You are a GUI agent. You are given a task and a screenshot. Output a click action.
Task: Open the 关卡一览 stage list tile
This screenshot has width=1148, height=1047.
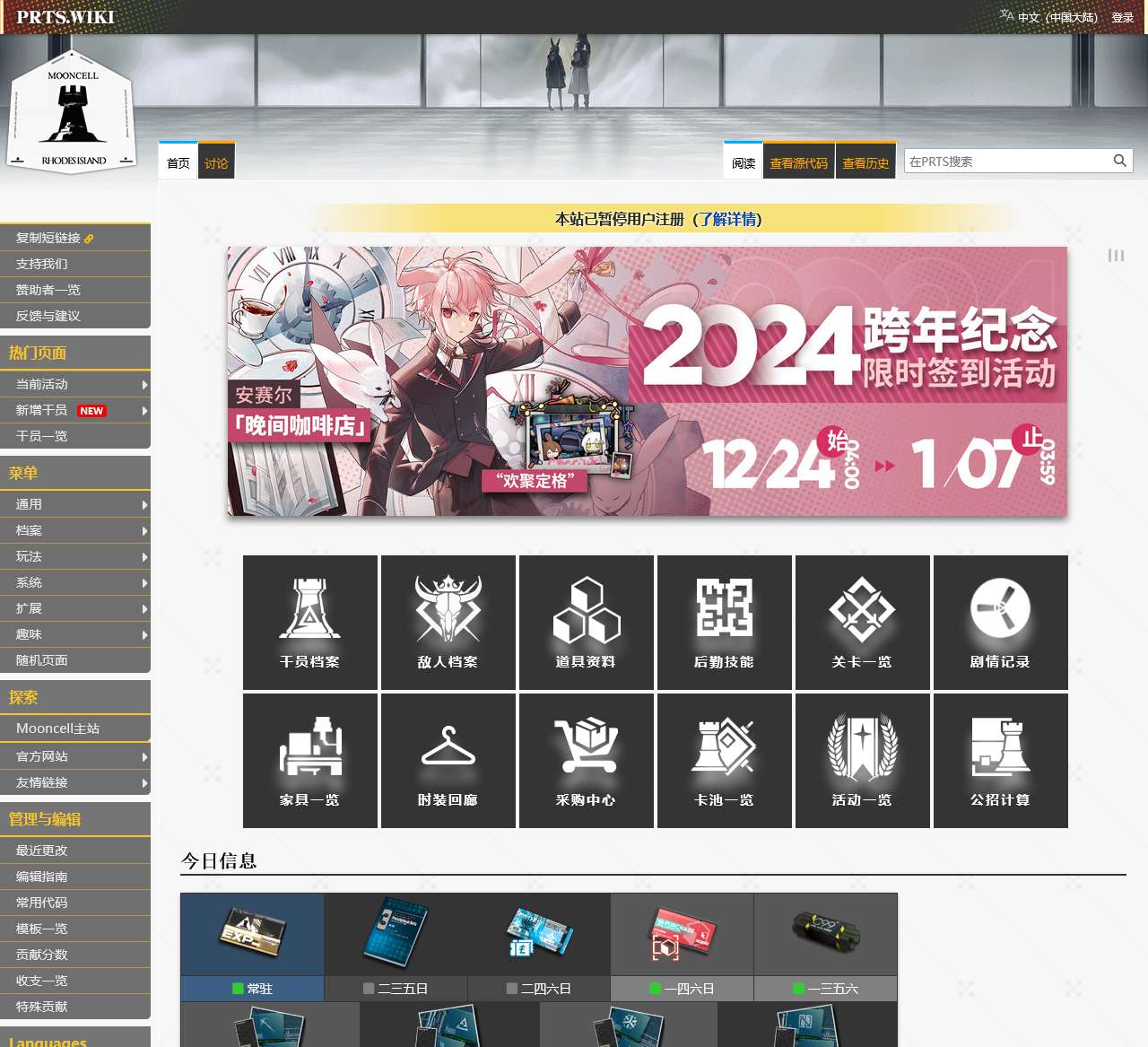[862, 622]
